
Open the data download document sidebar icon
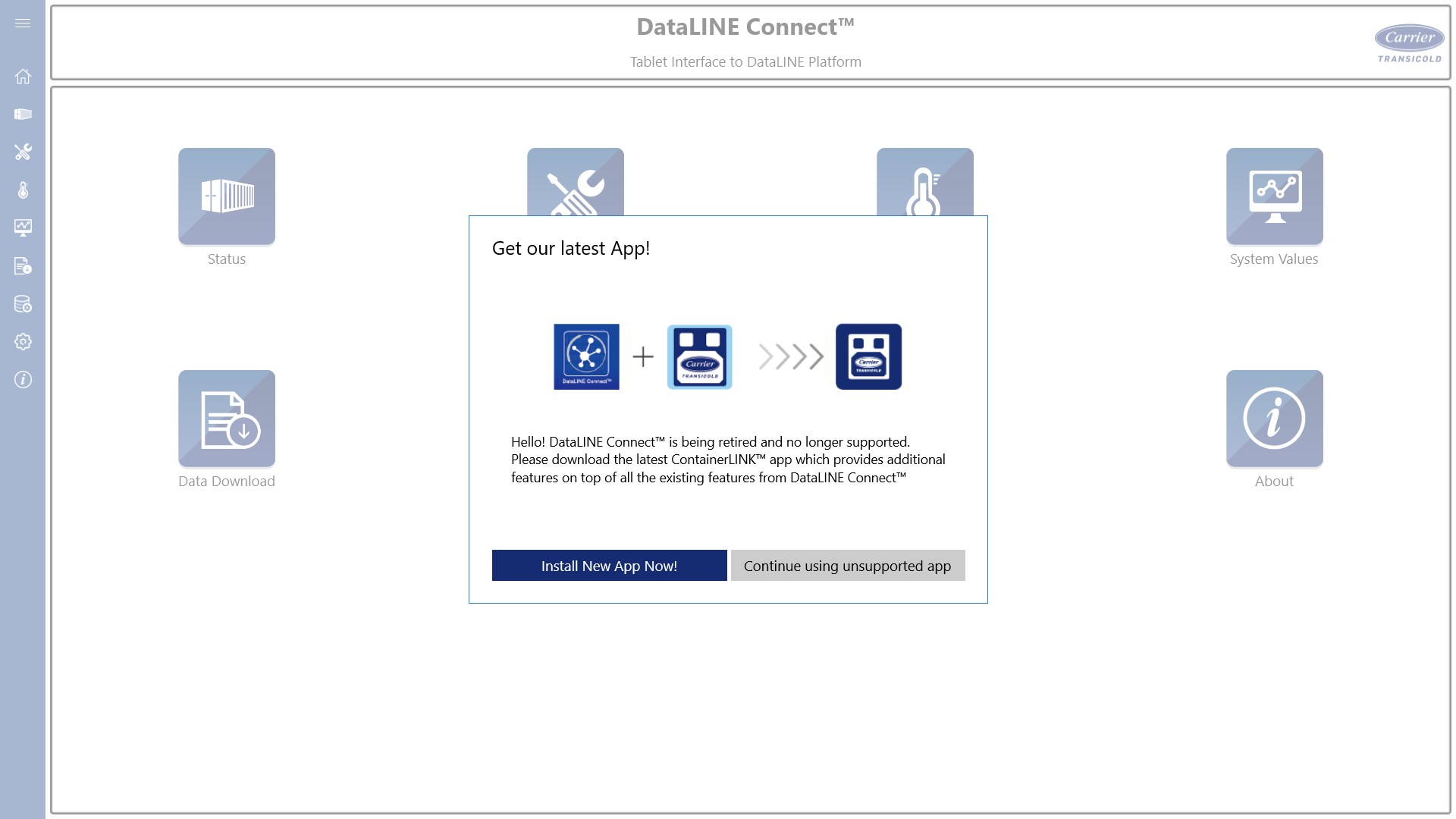pyautogui.click(x=23, y=266)
